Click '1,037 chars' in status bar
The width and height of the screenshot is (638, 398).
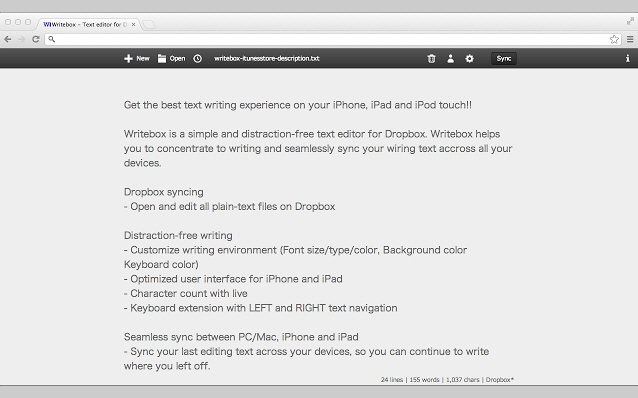pyautogui.click(x=463, y=380)
